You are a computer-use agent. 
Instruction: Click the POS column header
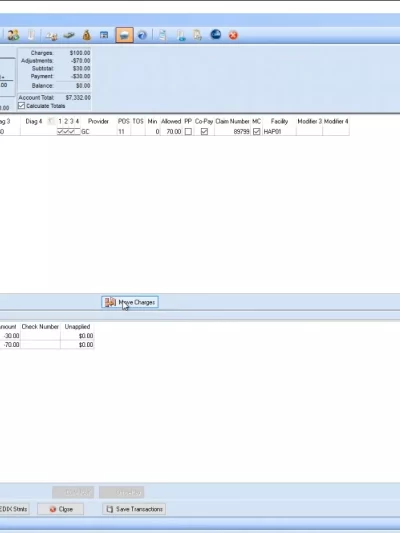pos(124,121)
